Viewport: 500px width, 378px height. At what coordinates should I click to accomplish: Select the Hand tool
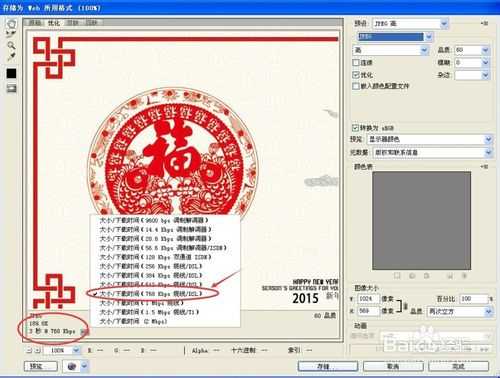point(11,24)
